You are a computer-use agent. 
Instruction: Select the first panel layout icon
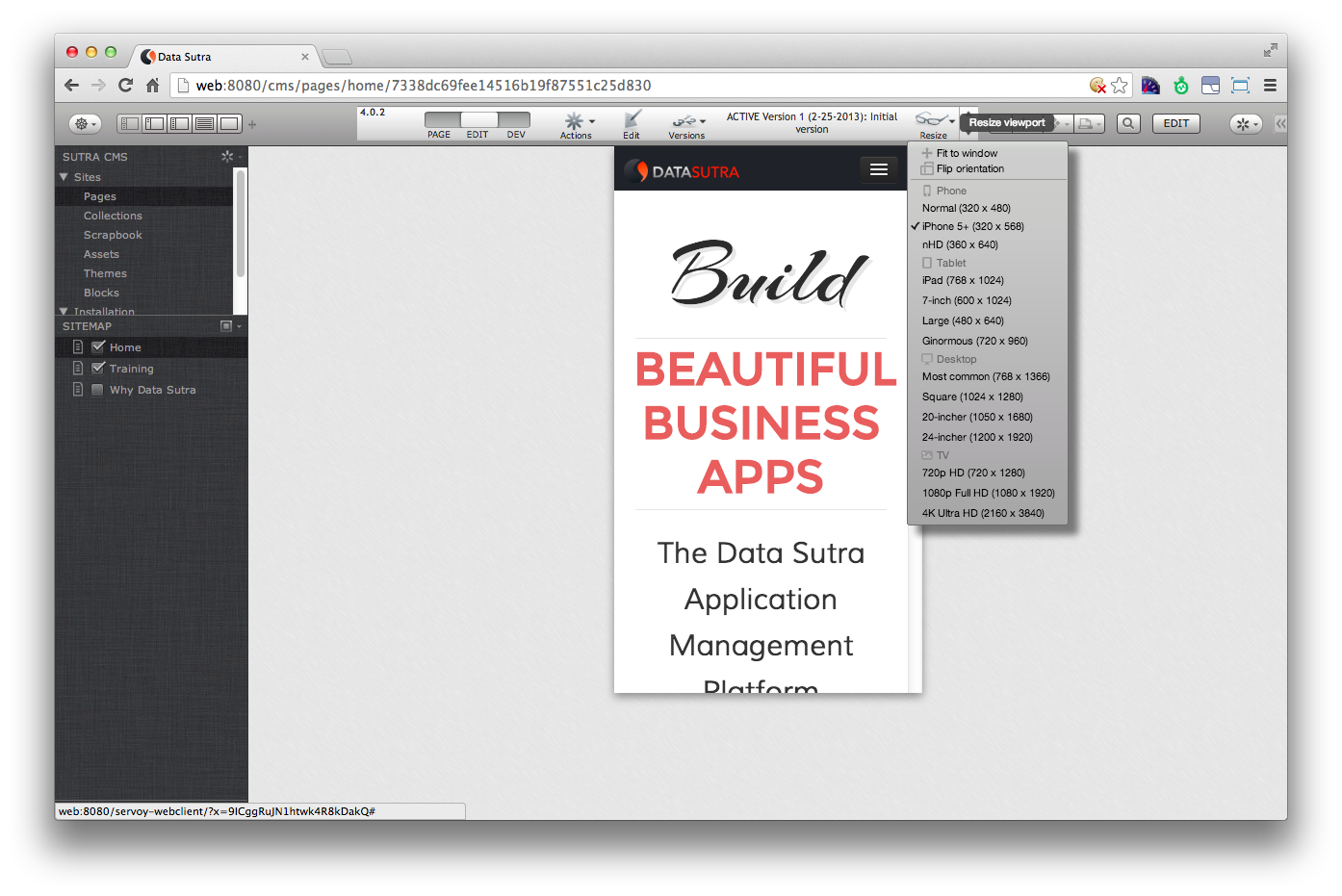[129, 123]
